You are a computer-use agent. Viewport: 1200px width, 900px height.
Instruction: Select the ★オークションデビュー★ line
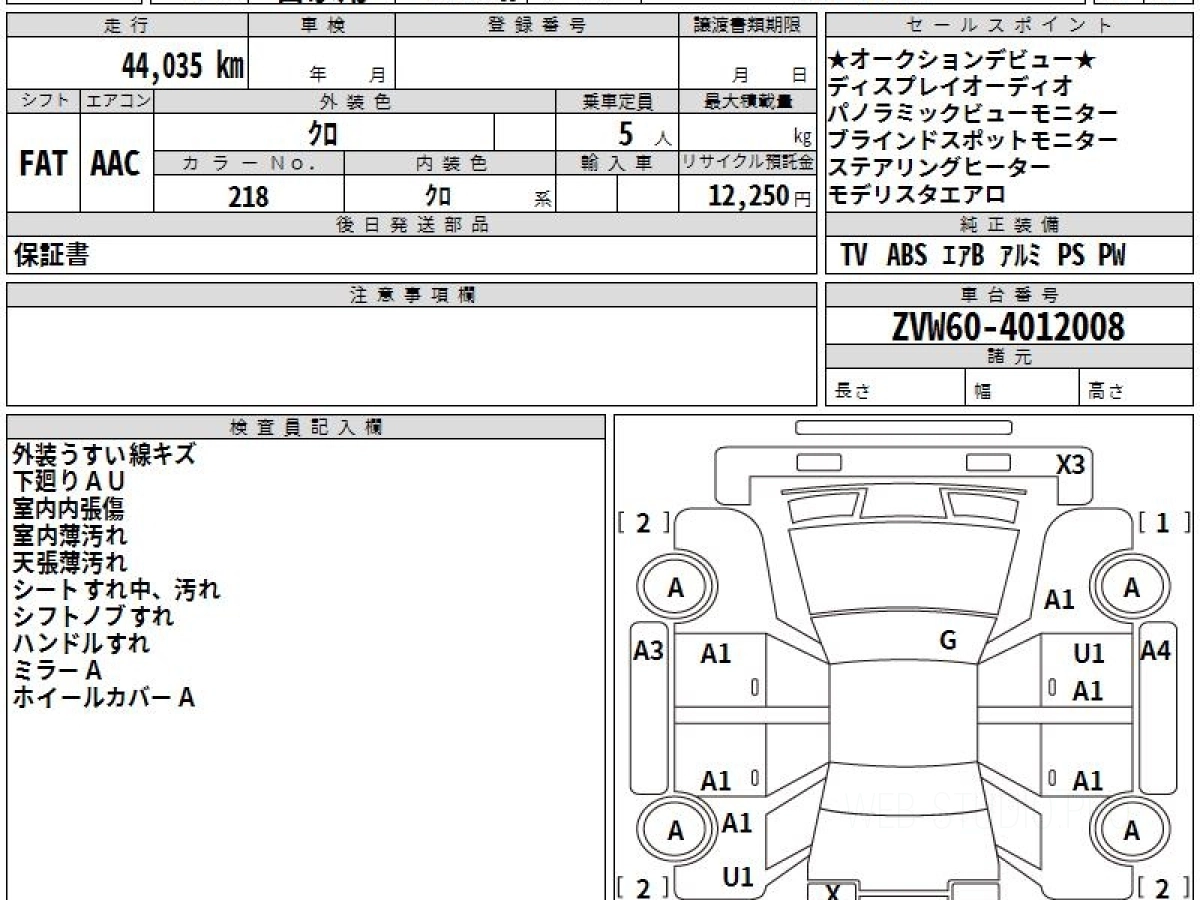pyautogui.click(x=963, y=60)
